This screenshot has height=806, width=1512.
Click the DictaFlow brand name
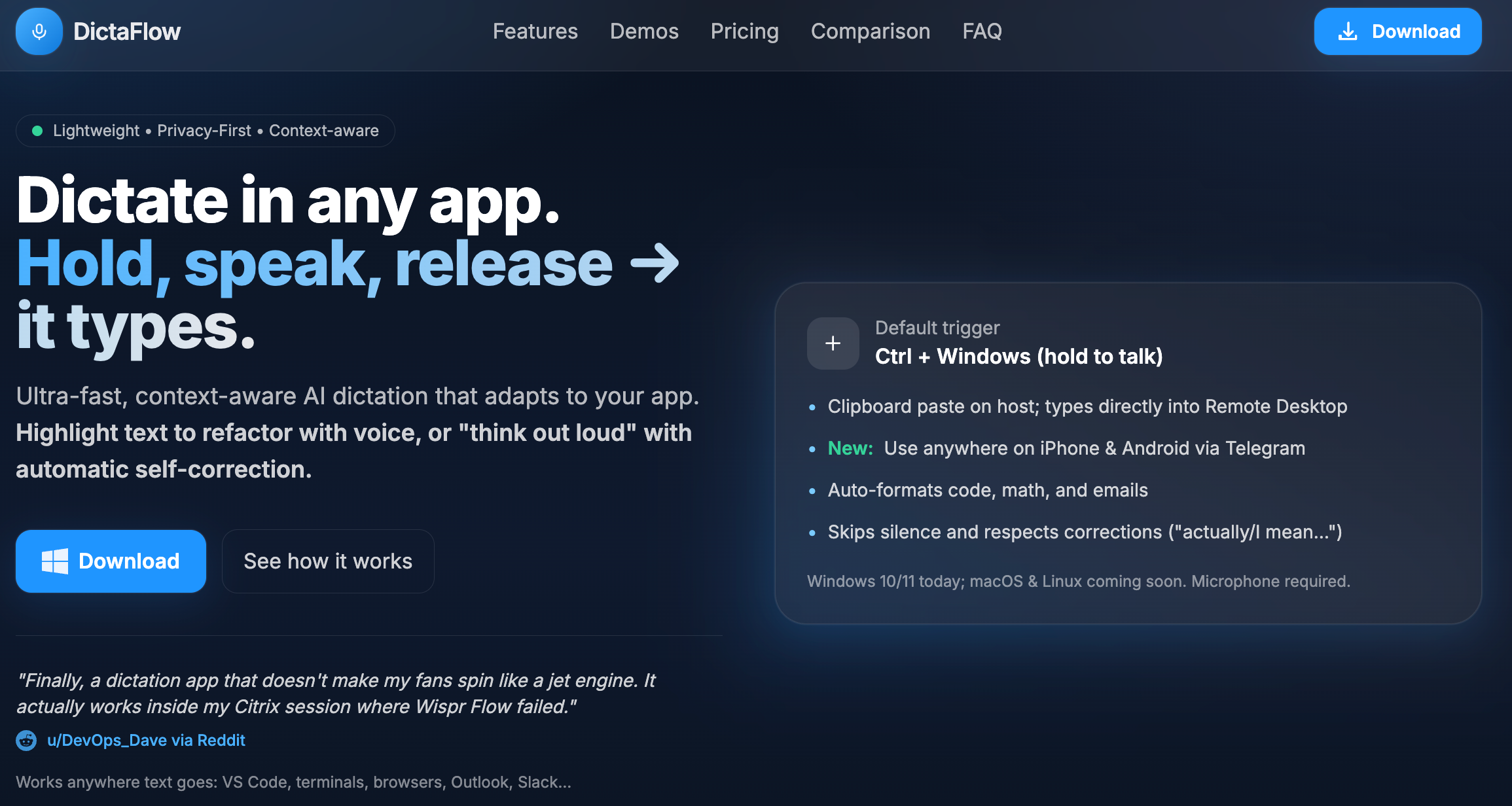(x=127, y=31)
